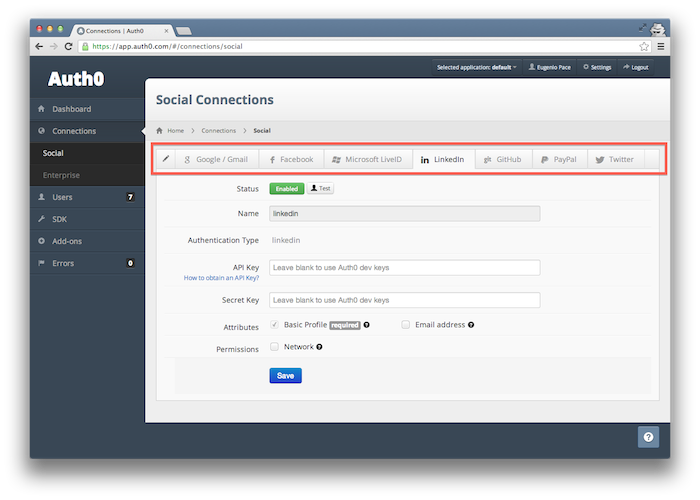Open the Eugenio Pace user menu

(550, 67)
